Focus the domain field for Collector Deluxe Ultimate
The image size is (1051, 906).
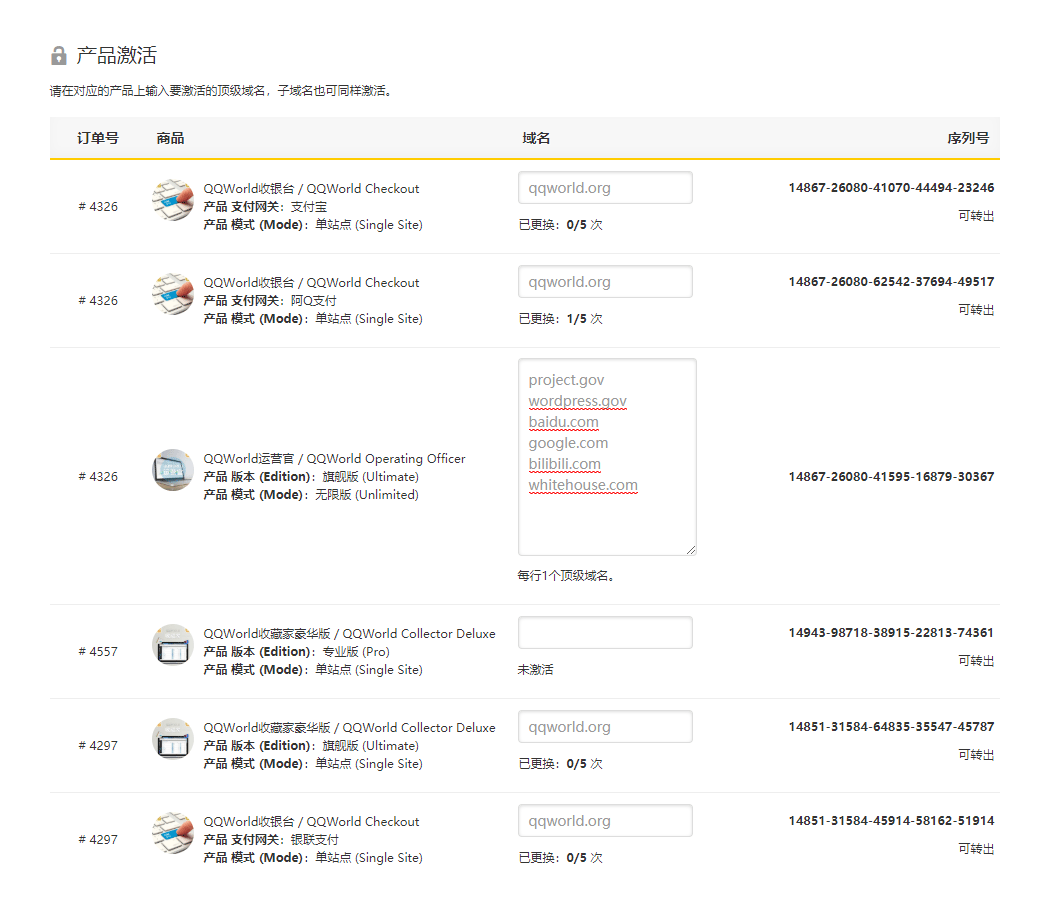coord(605,726)
